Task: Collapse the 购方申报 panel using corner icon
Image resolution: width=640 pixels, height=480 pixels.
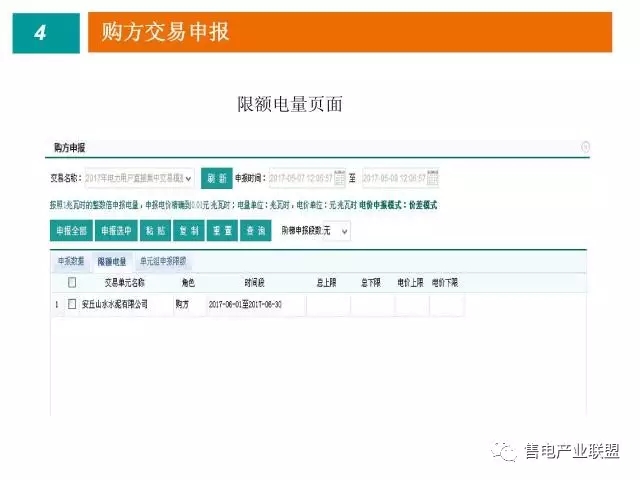Action: click(585, 146)
